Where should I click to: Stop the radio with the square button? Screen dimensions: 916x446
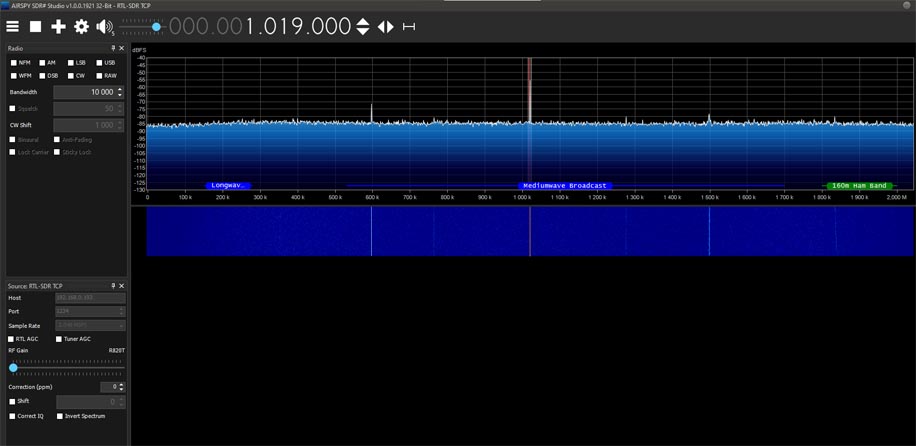(x=35, y=27)
